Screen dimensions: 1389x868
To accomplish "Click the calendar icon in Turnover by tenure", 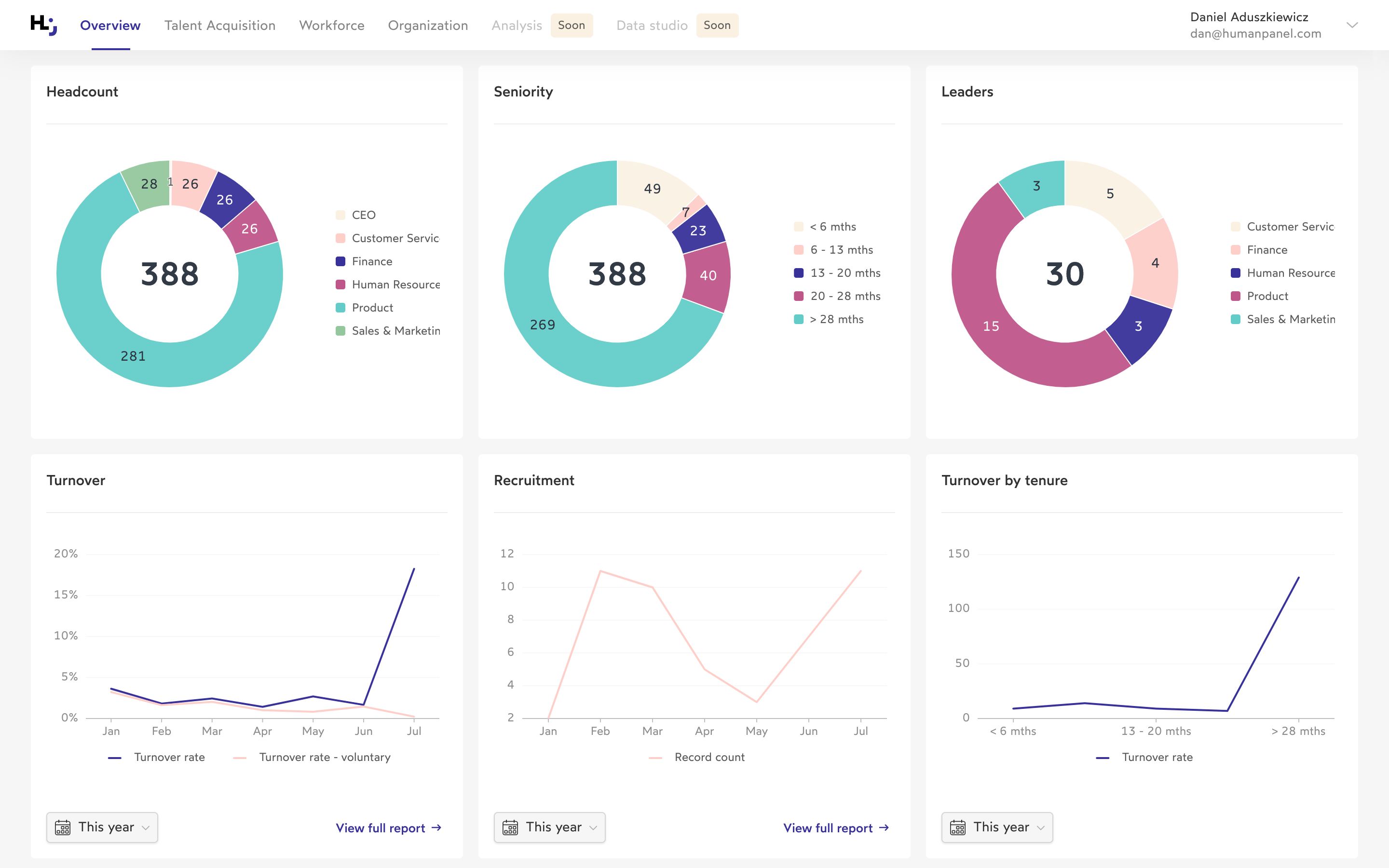I will [x=958, y=827].
